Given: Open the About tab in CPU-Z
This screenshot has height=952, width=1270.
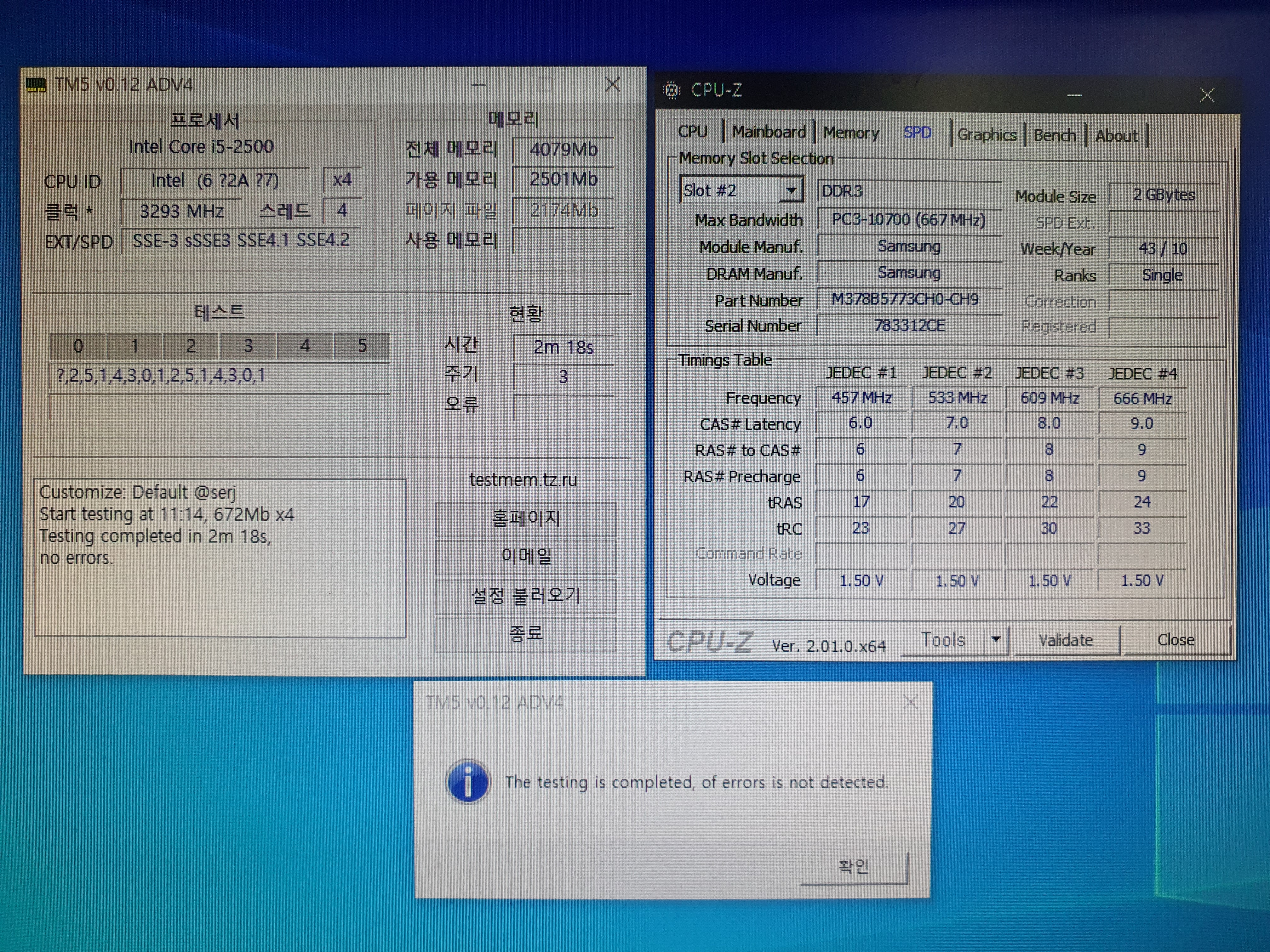Looking at the screenshot, I should pyautogui.click(x=1116, y=136).
